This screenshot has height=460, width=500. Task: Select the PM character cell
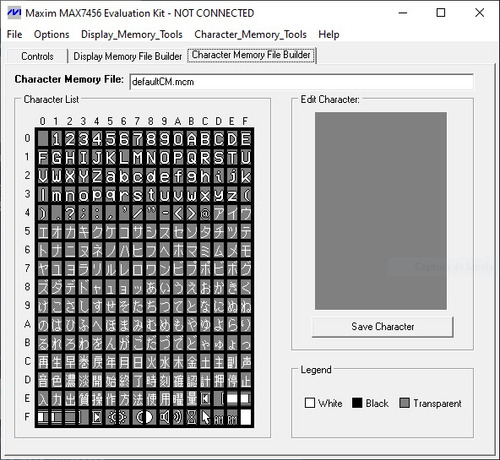tap(232, 417)
